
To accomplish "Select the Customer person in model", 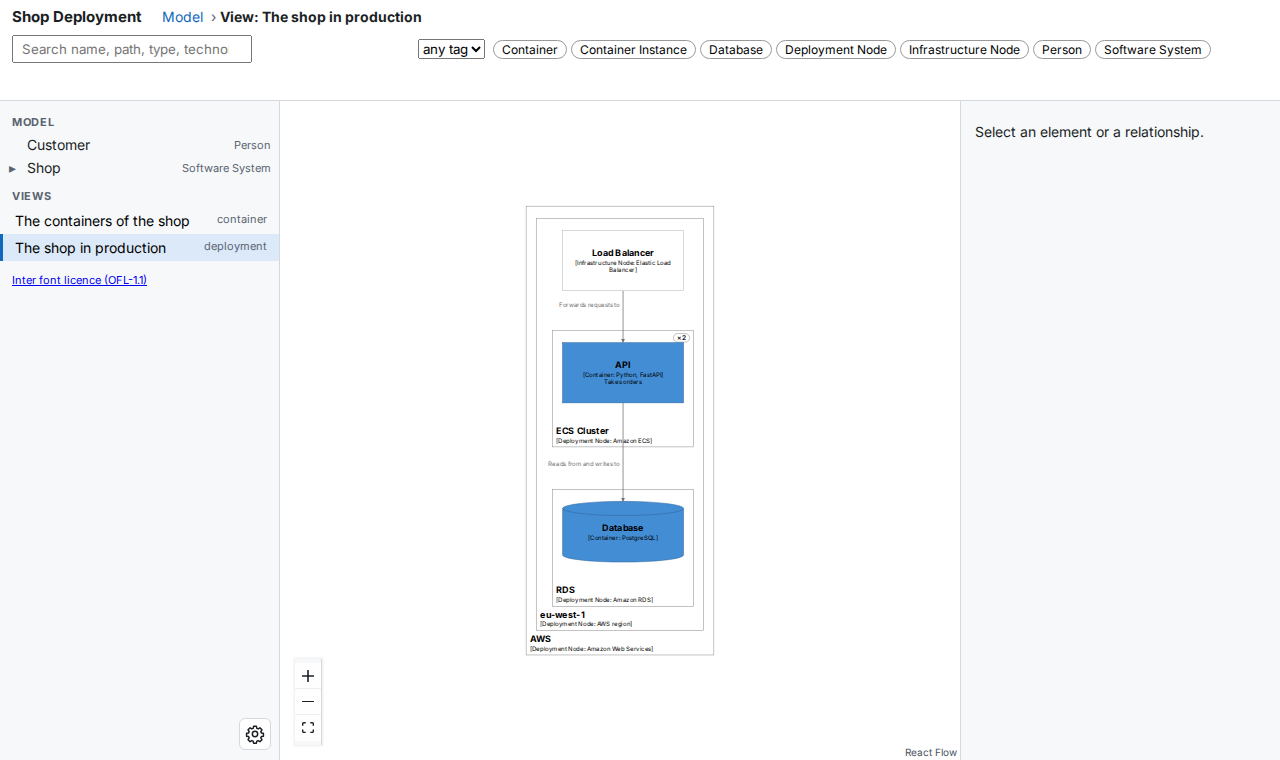I will [x=140, y=145].
